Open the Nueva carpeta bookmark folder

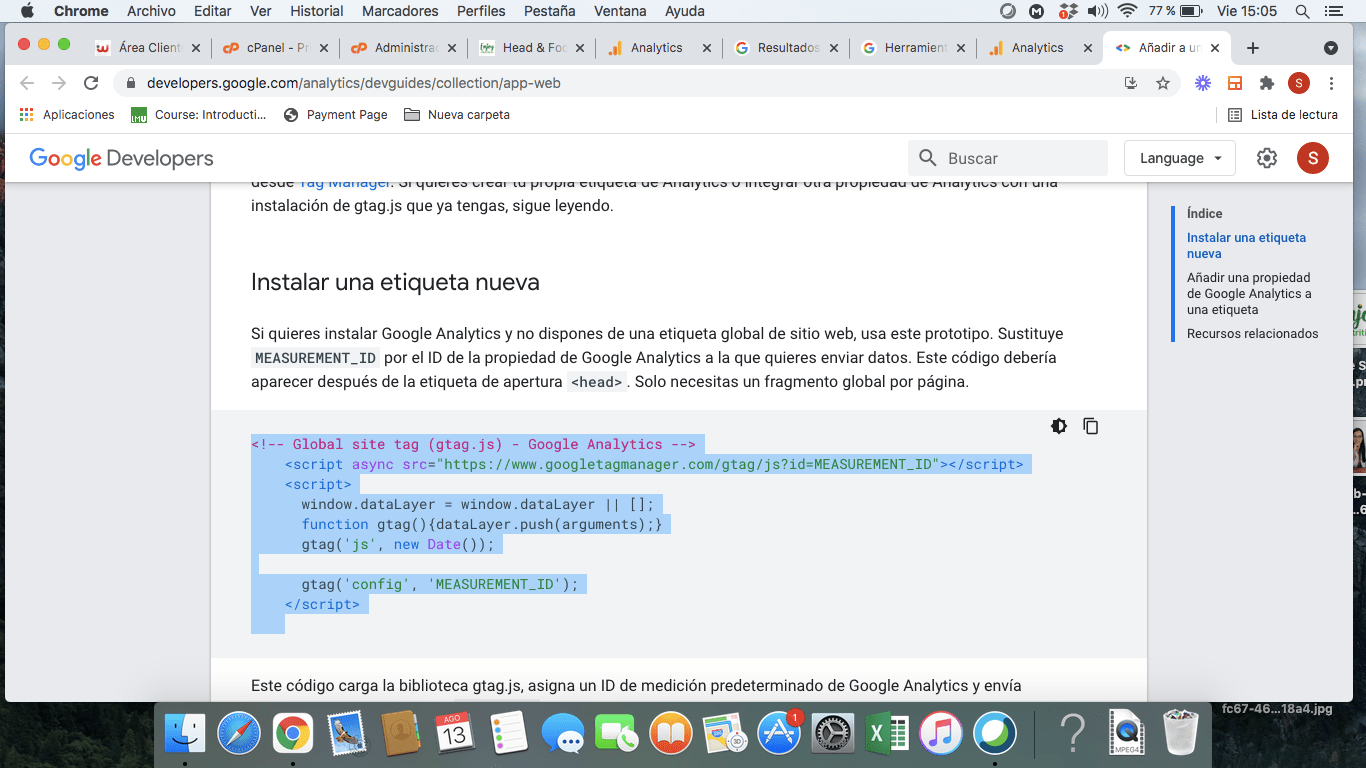[x=457, y=115]
